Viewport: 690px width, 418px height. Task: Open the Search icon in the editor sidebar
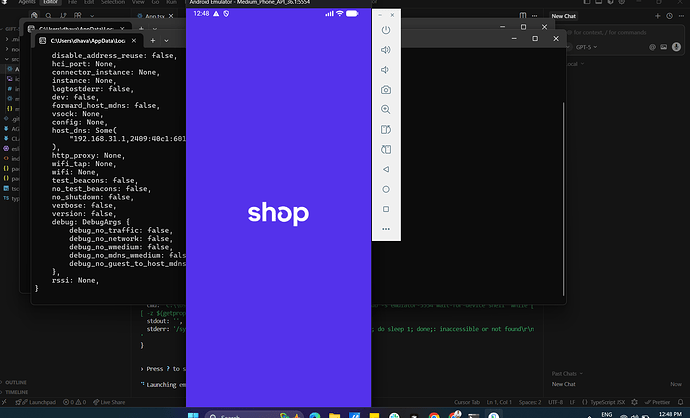tap(48, 16)
